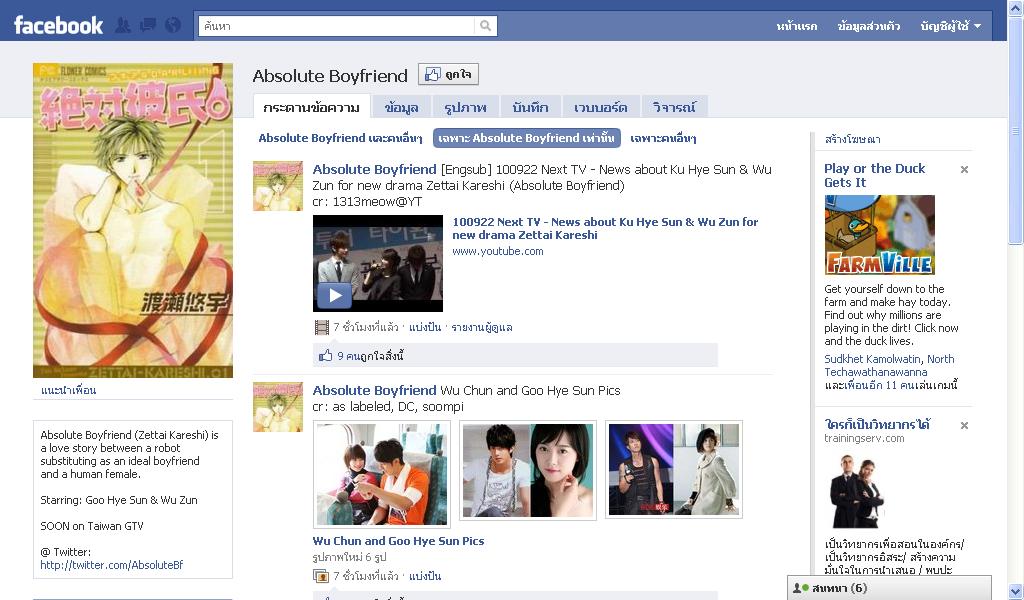
Task: Click the vertical scrollbar thumb
Action: (x=1016, y=131)
